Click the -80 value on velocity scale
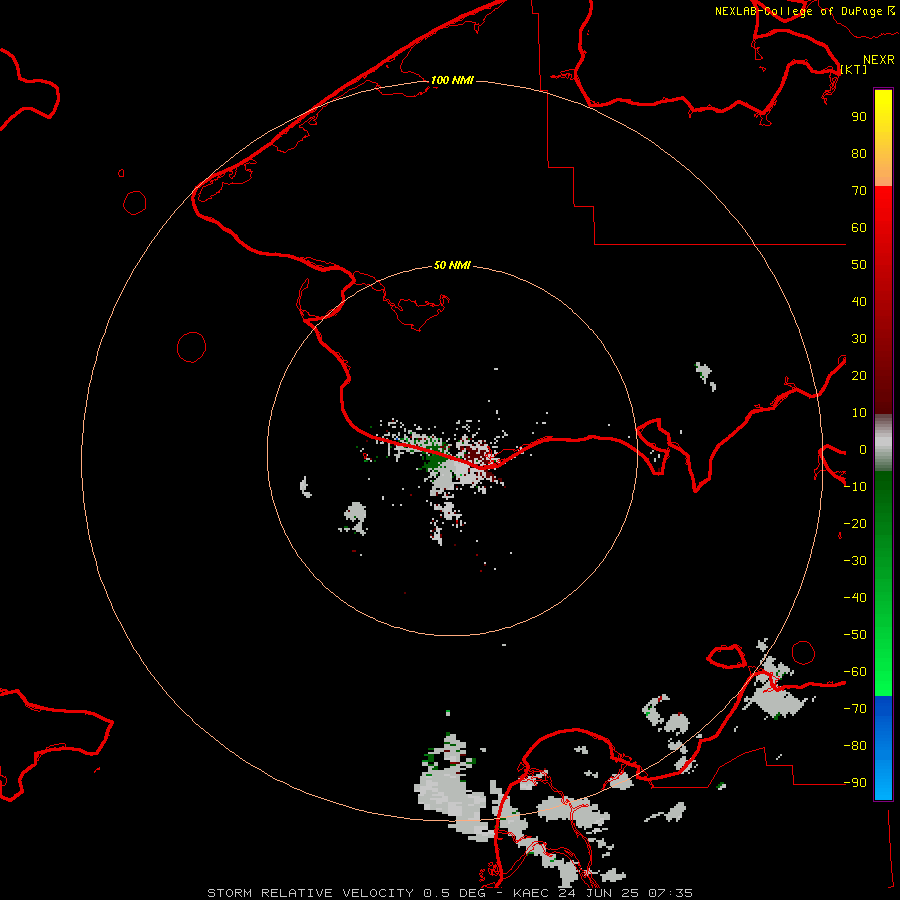Screen dimensions: 900x900 click(x=855, y=746)
